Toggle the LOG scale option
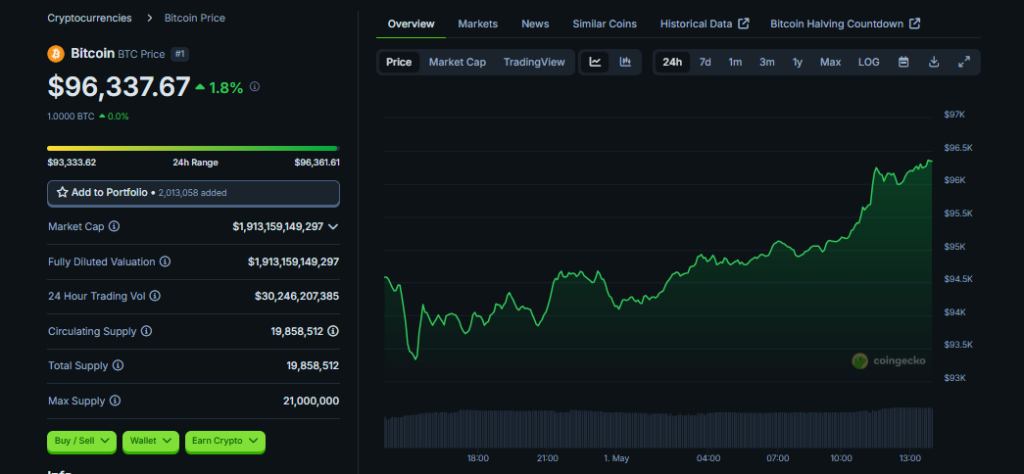The width and height of the screenshot is (1024, 474). (x=869, y=62)
